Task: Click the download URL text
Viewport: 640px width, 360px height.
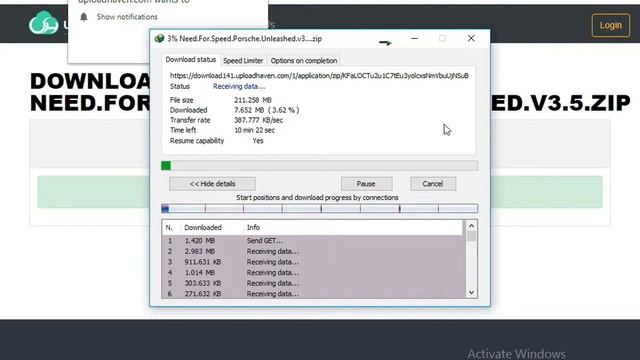Action: point(319,76)
